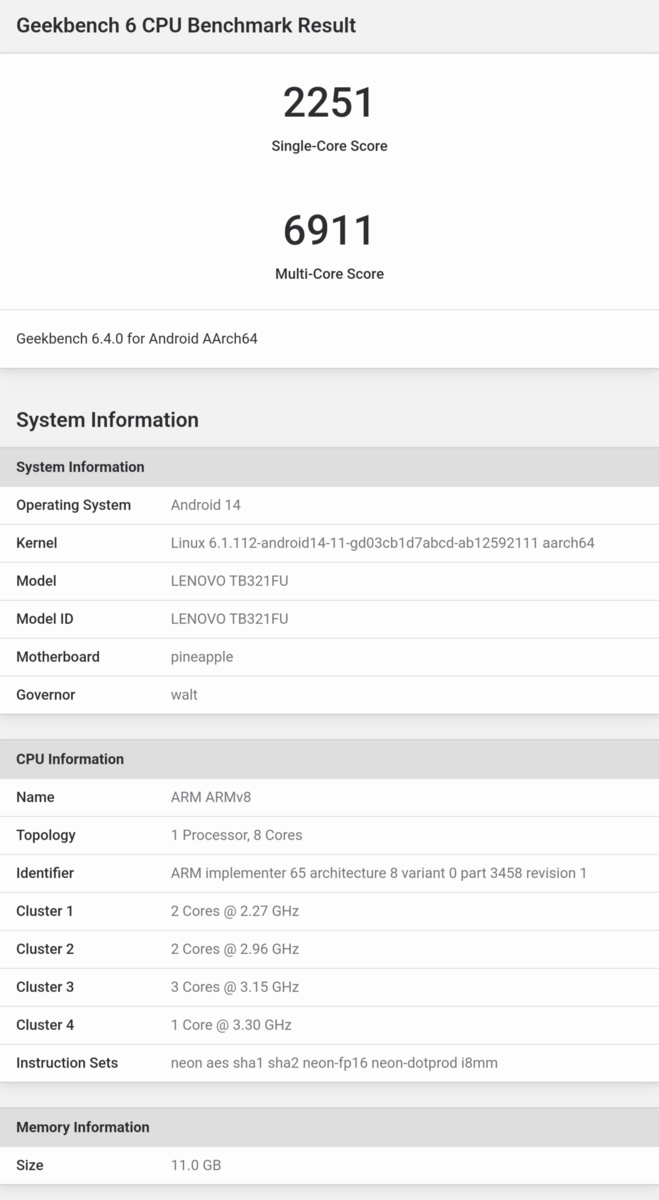Click the Multi-Core Score label
This screenshot has height=1200, width=659.
[329, 274]
